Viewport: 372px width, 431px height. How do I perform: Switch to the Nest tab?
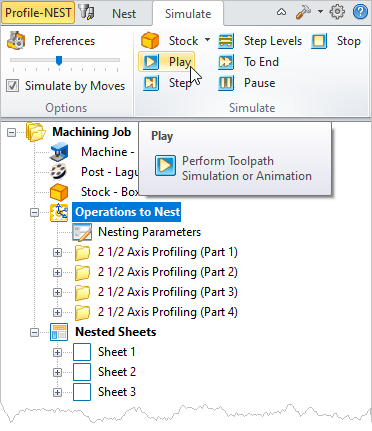point(124,14)
